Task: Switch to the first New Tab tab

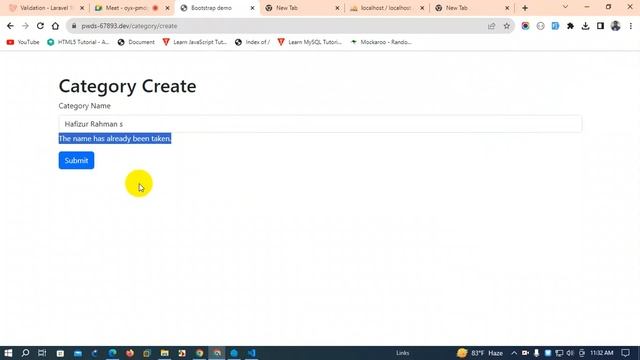Action: [x=301, y=8]
